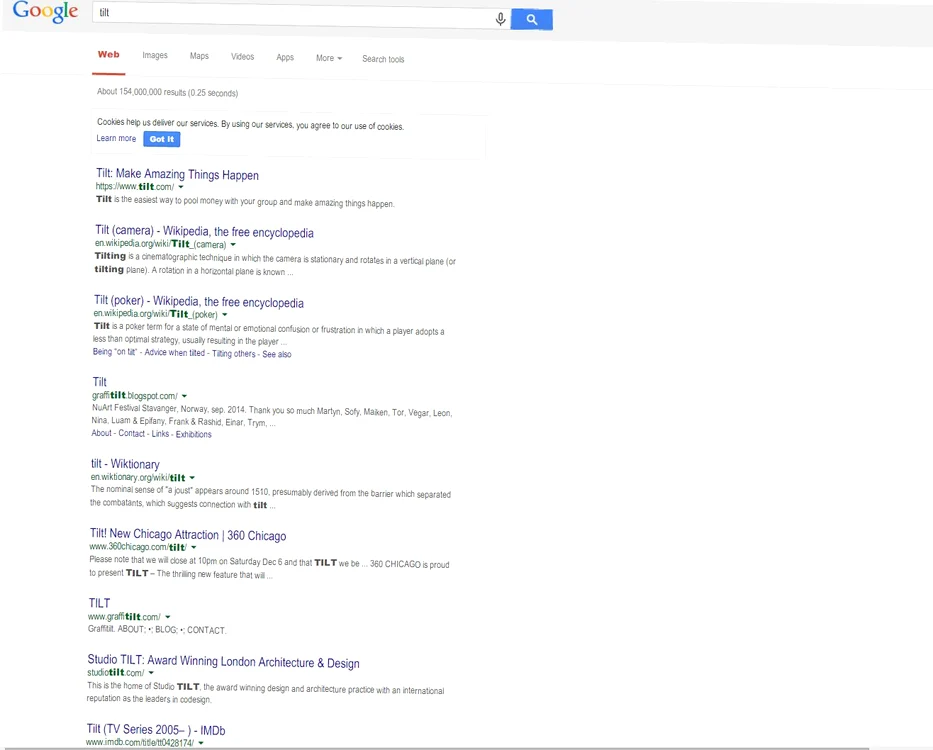This screenshot has width=933, height=750.
Task: Expand arrow next to www.graffitilt.com URL
Action: [168, 617]
